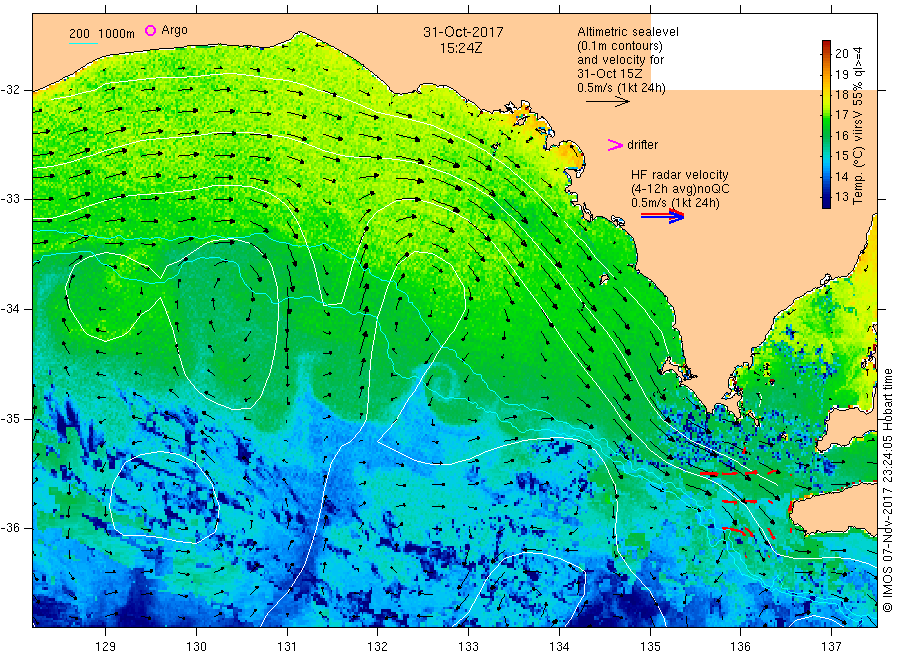The width and height of the screenshot is (900, 660).
Task: Click the '15:24Z' time label
Action: 461,49
